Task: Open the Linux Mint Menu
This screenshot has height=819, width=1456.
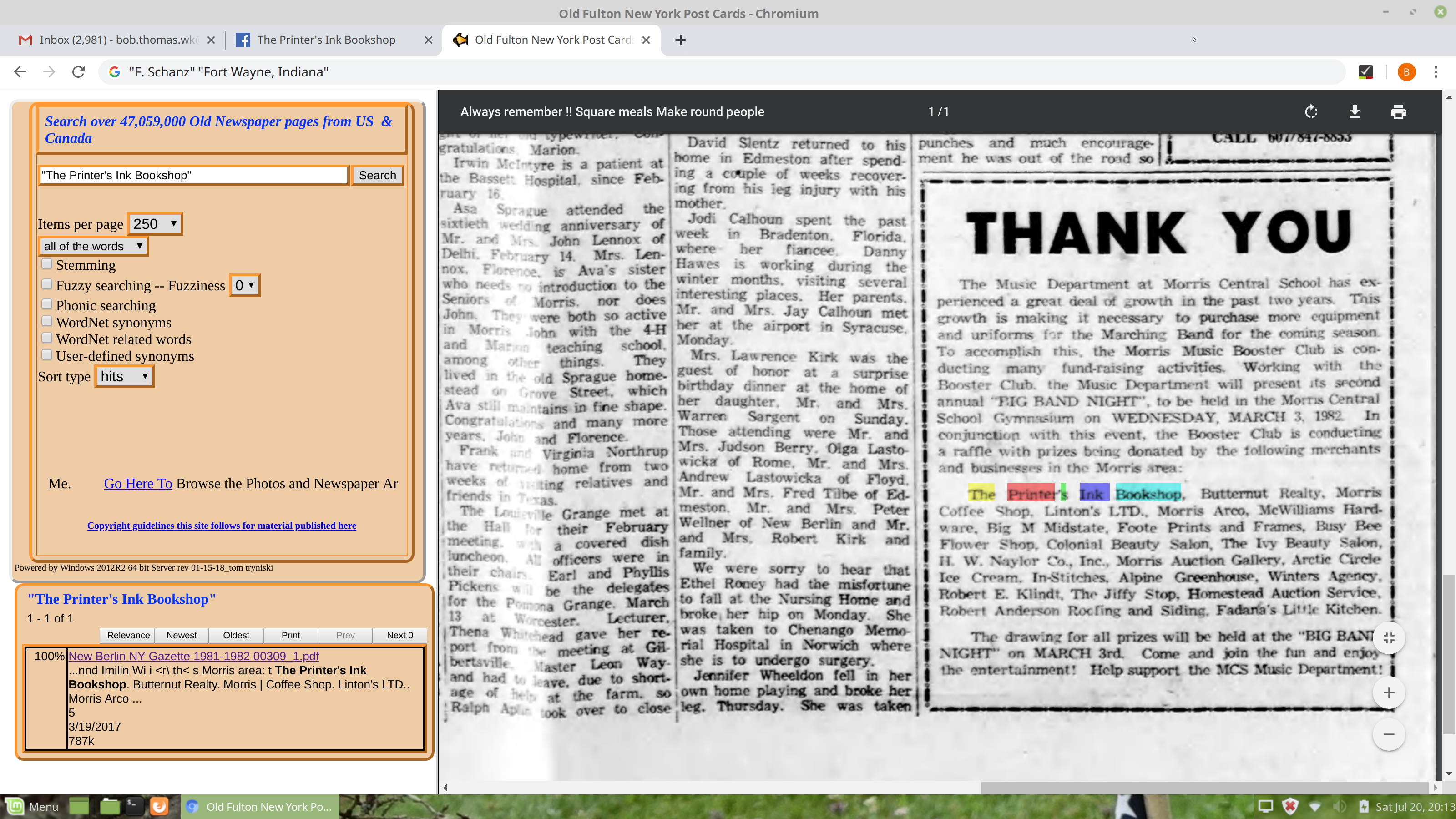Action: tap(32, 807)
